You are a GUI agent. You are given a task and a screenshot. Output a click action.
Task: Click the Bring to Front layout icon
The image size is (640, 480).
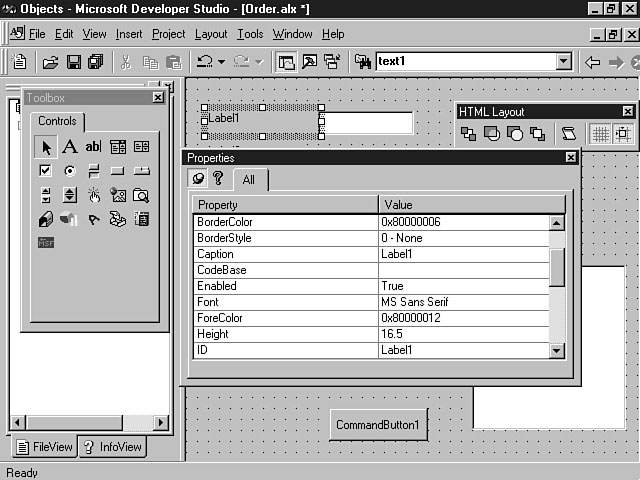tap(468, 133)
